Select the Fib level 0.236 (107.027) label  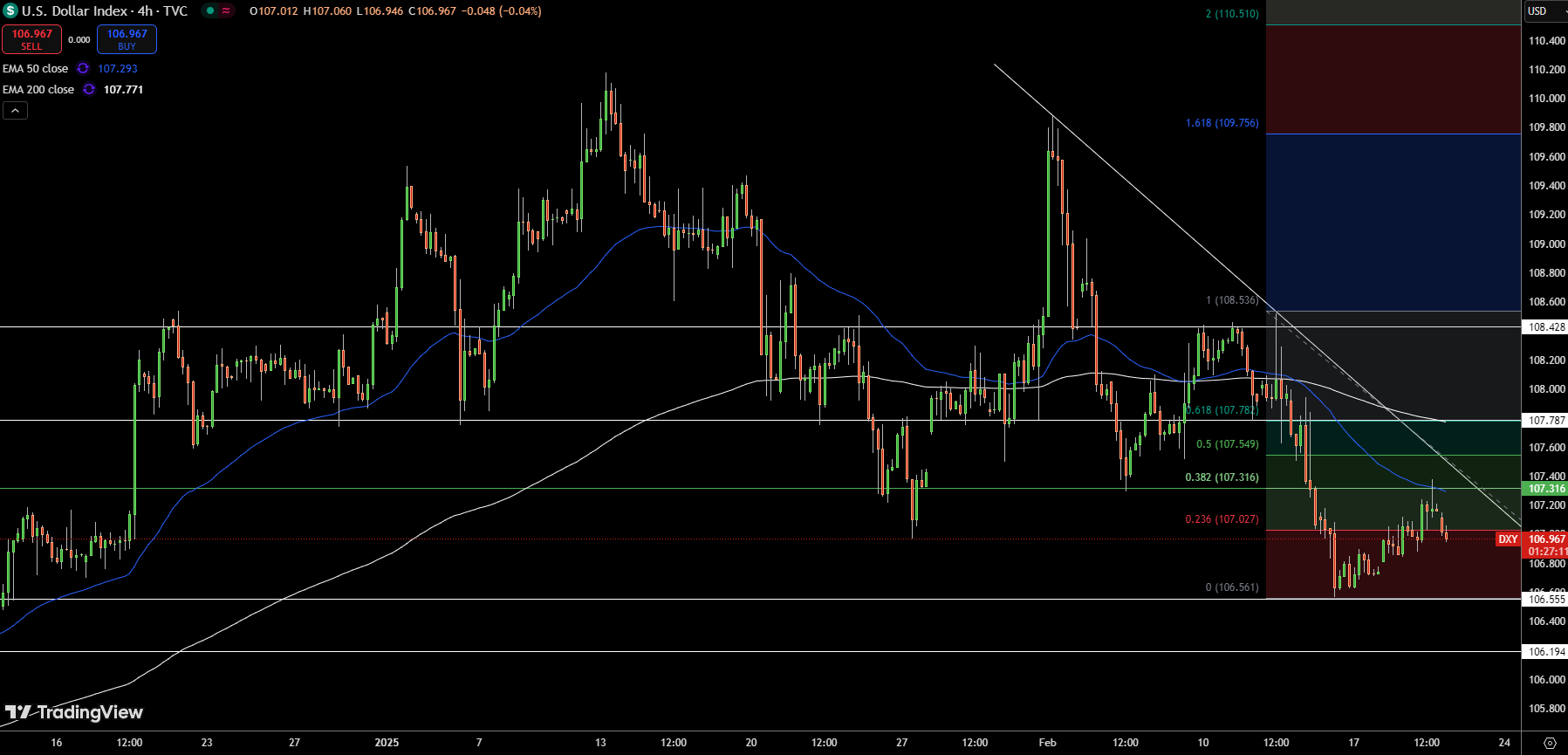pos(1222,519)
